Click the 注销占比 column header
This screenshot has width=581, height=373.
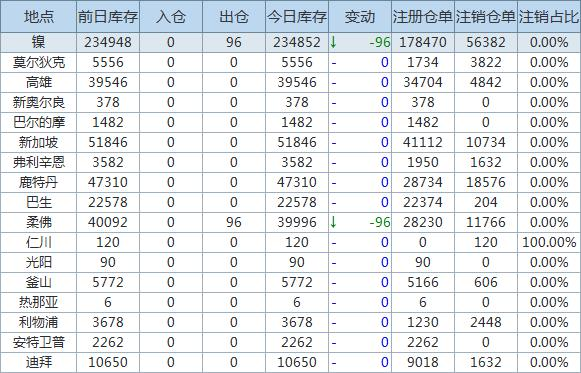(x=549, y=17)
